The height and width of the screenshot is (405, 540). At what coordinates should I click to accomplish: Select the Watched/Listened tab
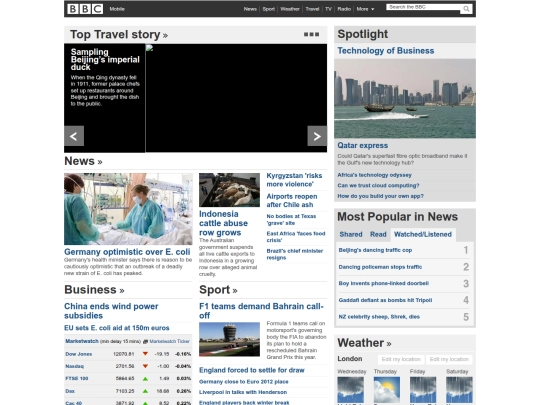pyautogui.click(x=423, y=235)
